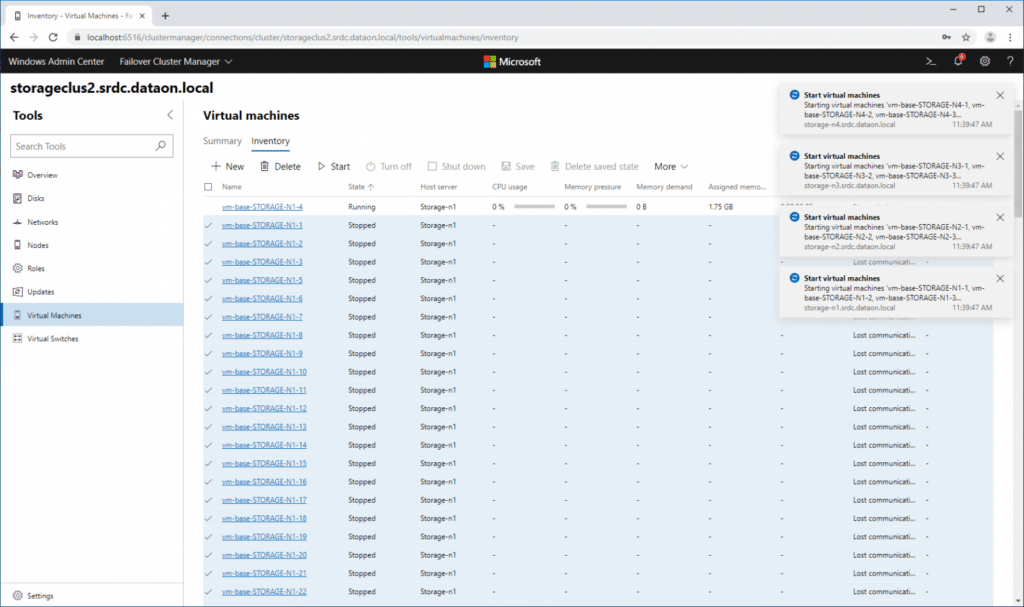Select the Inventory - Virtual Machines browser tab
Image resolution: width=1024 pixels, height=607 pixels.
pos(79,16)
